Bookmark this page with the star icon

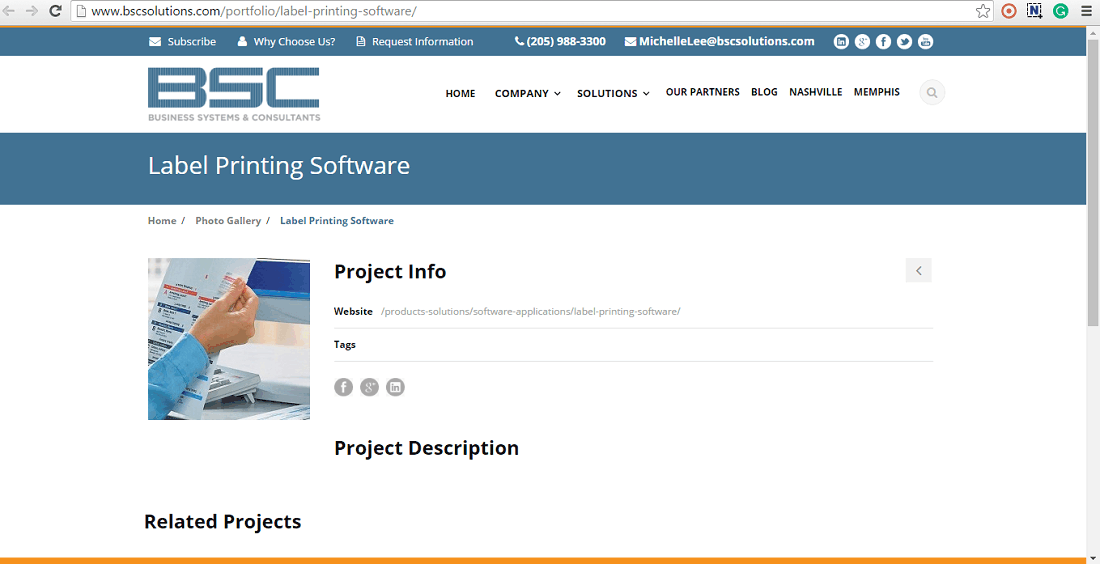[x=983, y=11]
